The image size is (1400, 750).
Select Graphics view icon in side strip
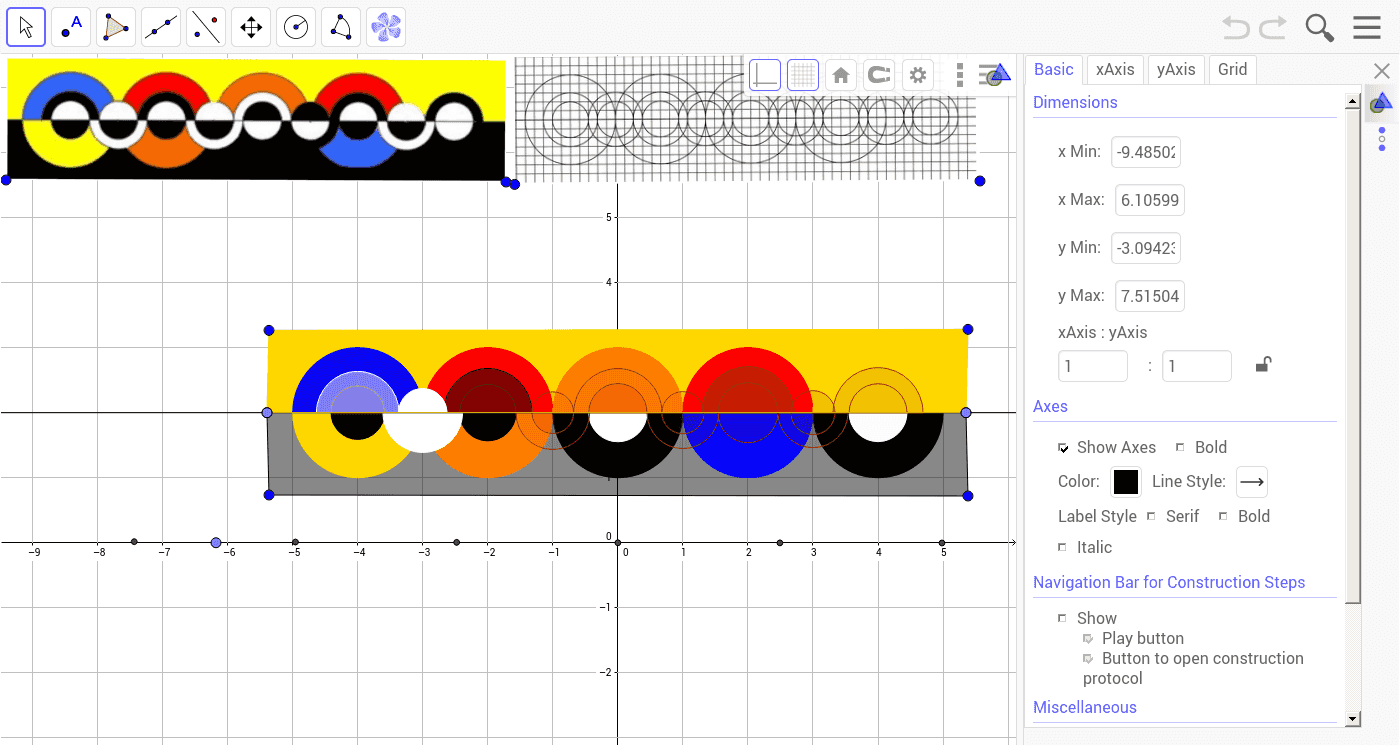pos(1382,103)
